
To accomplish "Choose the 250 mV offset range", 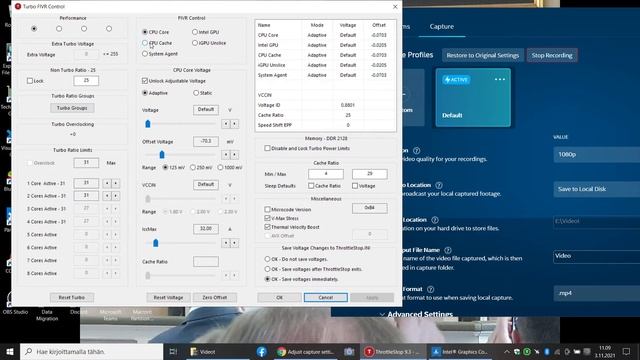I will (x=193, y=167).
